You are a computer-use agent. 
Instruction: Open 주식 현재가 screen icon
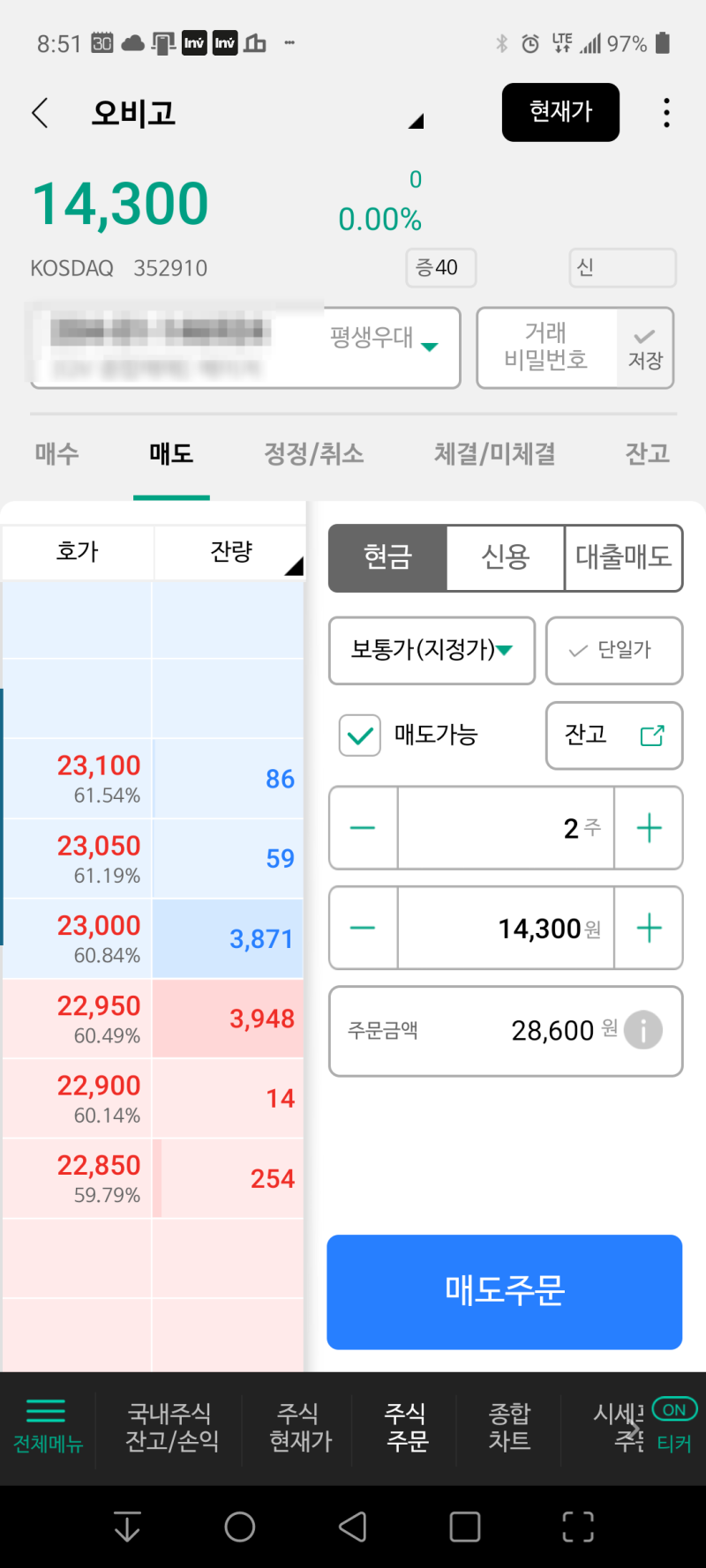(x=300, y=1429)
